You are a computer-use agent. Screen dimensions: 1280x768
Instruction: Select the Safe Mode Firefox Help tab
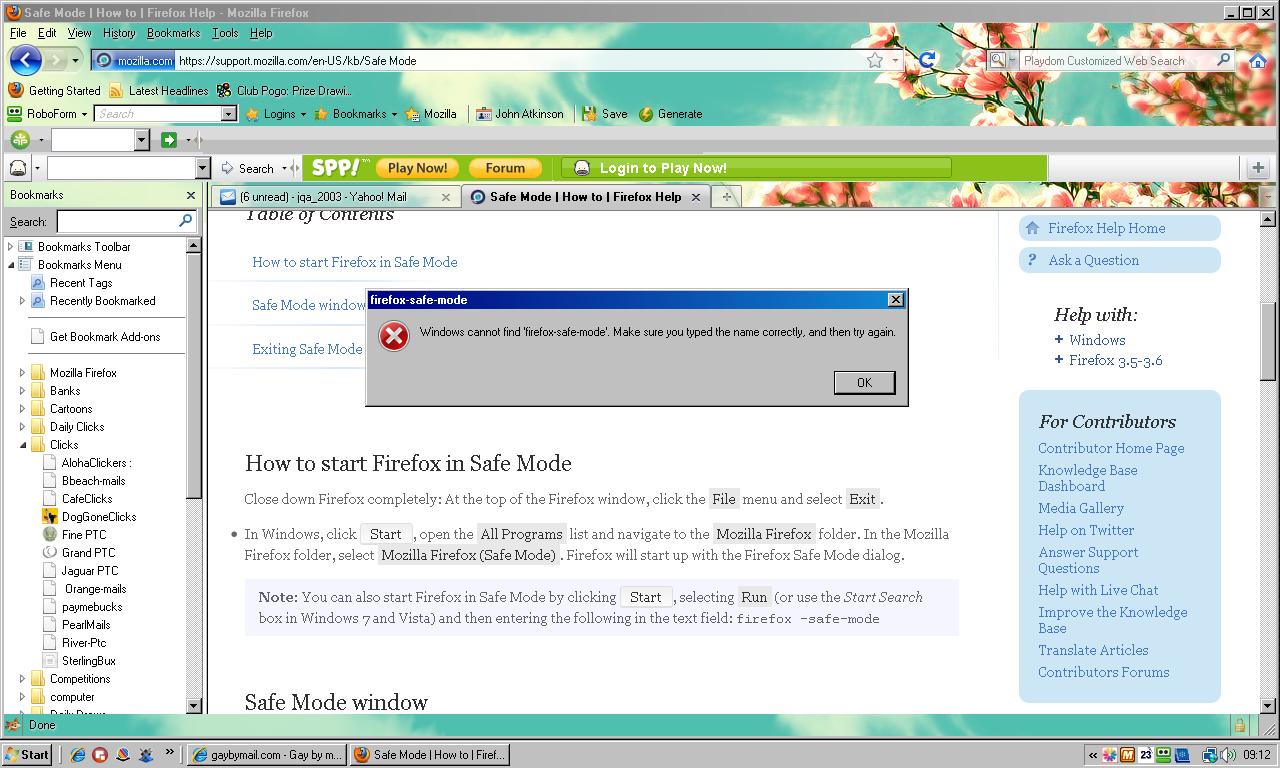pyautogui.click(x=586, y=197)
